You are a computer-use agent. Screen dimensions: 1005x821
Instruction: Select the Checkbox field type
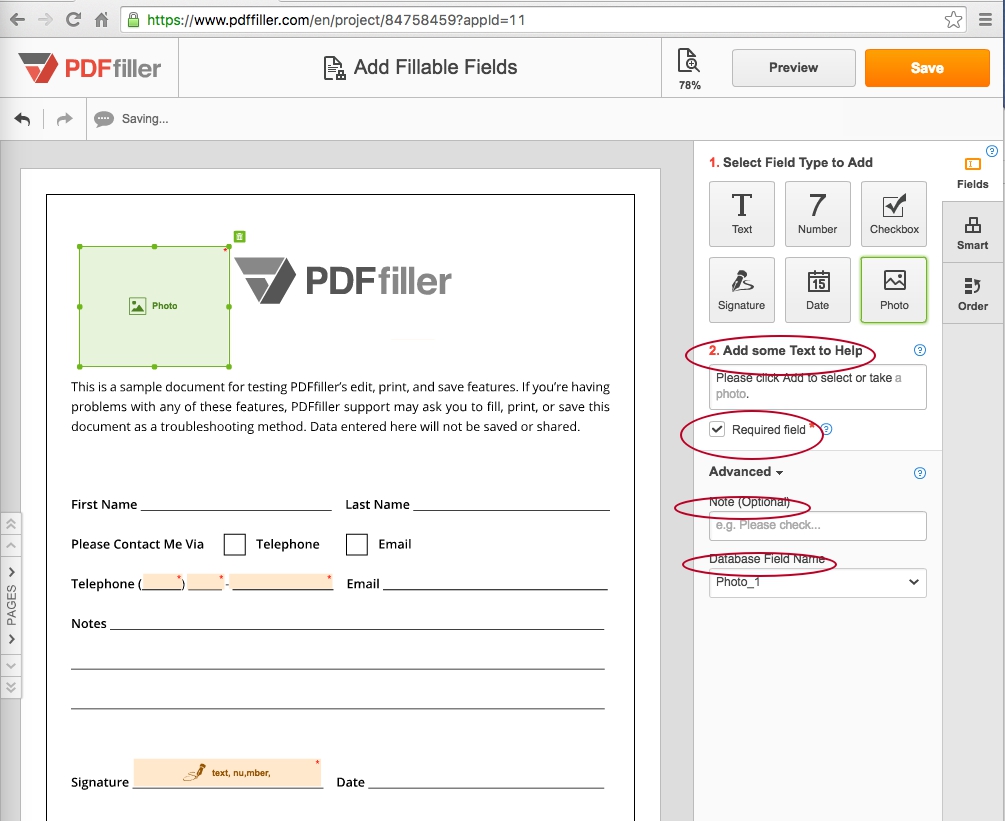click(893, 214)
